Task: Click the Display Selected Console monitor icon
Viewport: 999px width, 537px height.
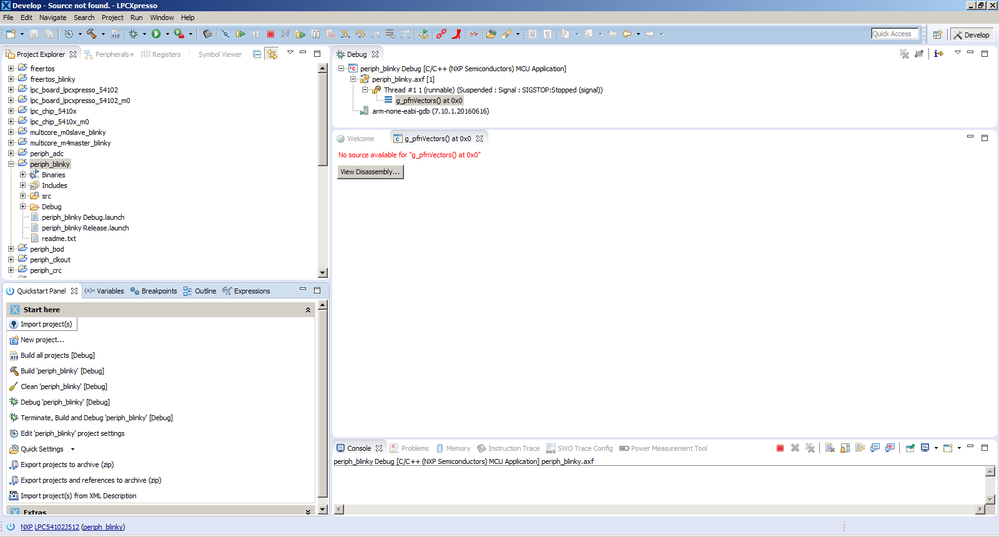Action: [925, 448]
